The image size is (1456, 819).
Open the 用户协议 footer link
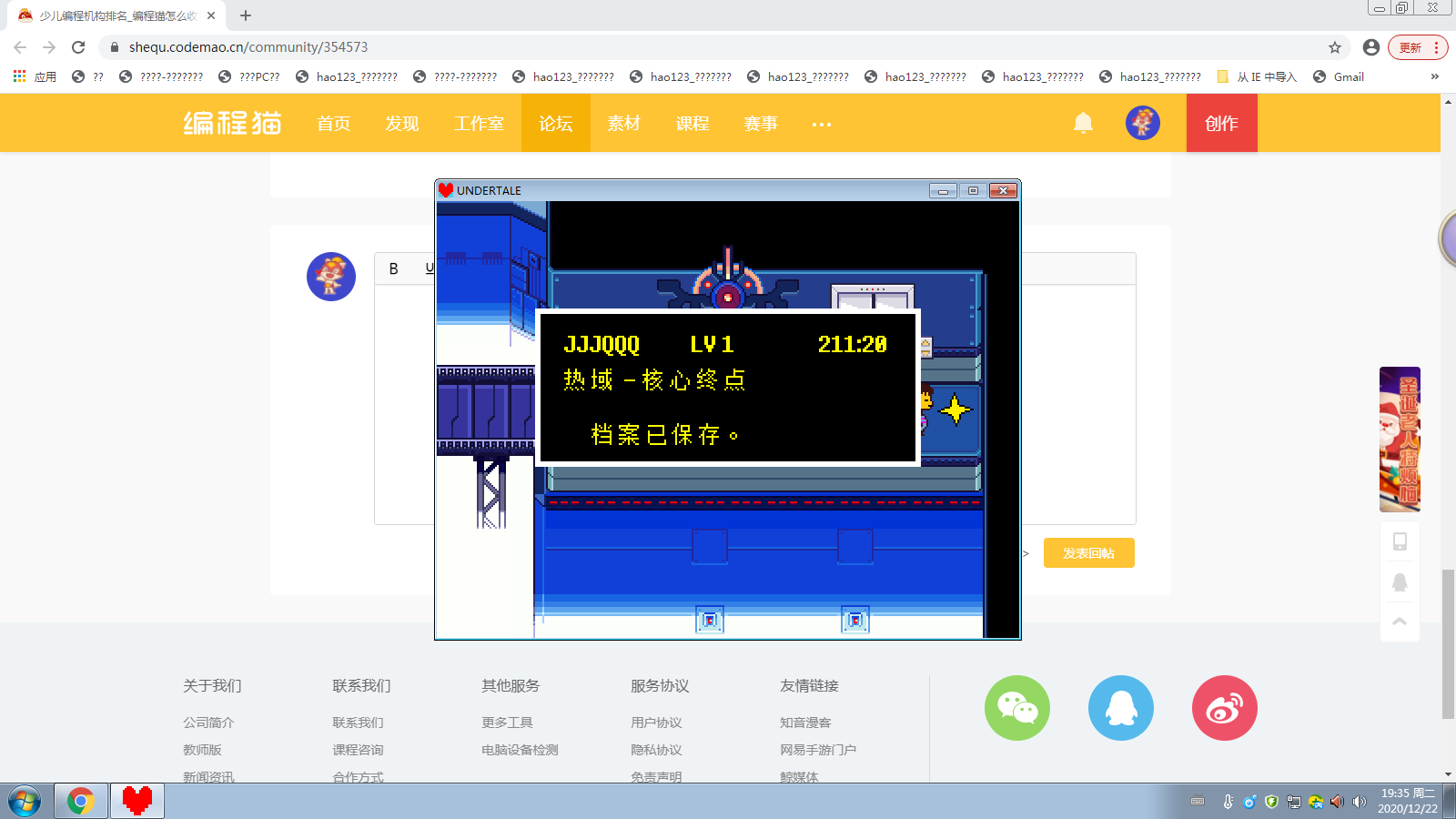click(x=656, y=723)
